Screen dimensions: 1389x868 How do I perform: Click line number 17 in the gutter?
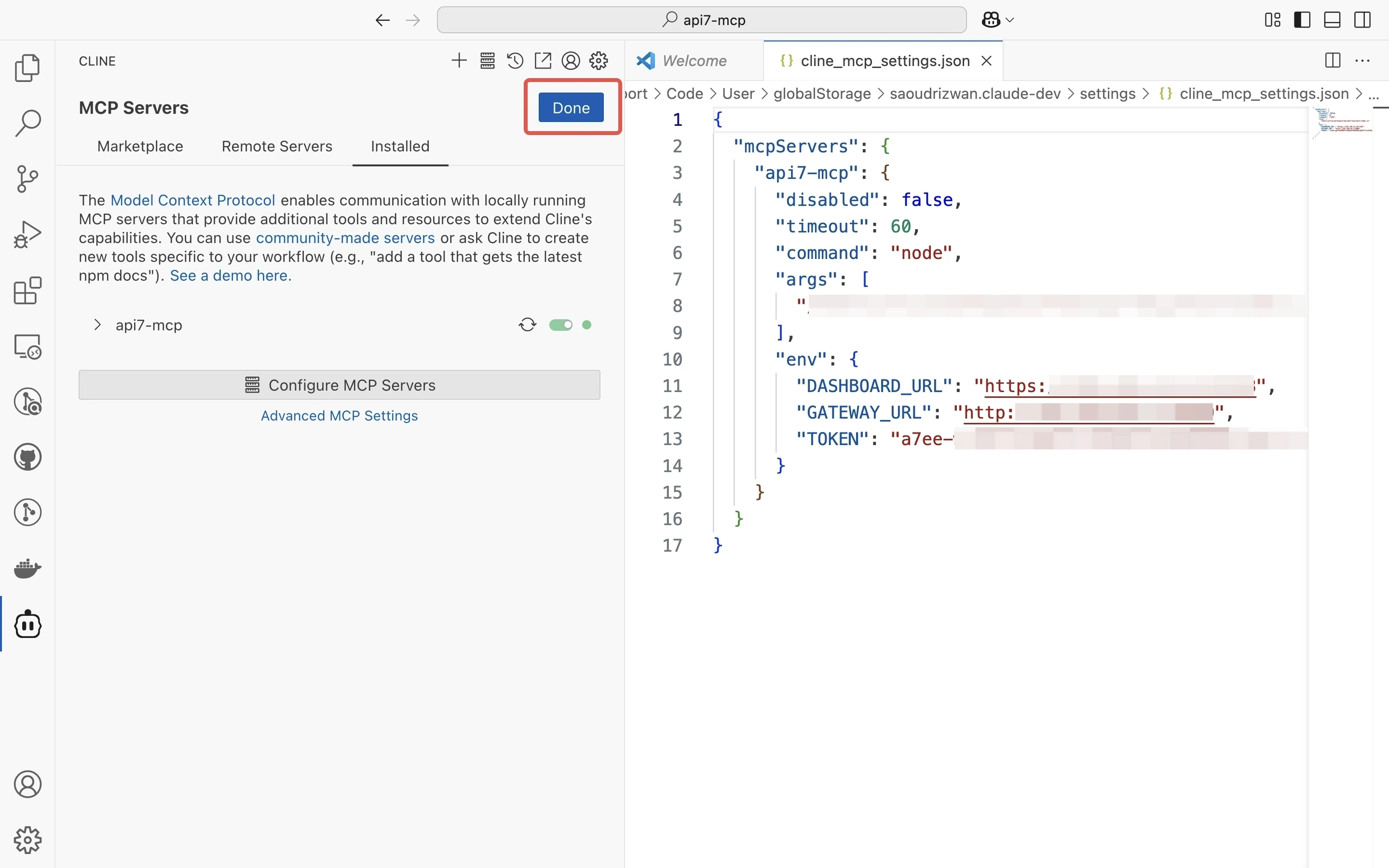pos(672,545)
